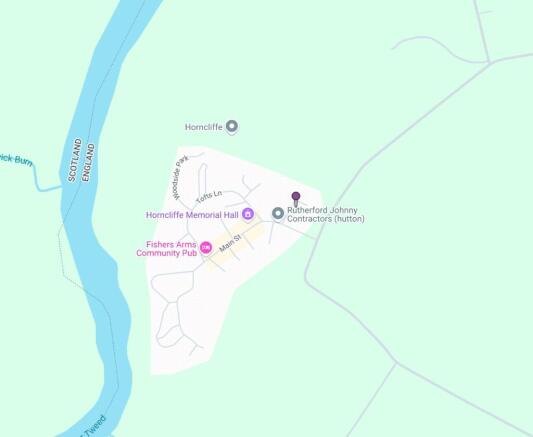
Task: Open the Fishers Arms Community Pub pink icon
Action: (x=206, y=248)
